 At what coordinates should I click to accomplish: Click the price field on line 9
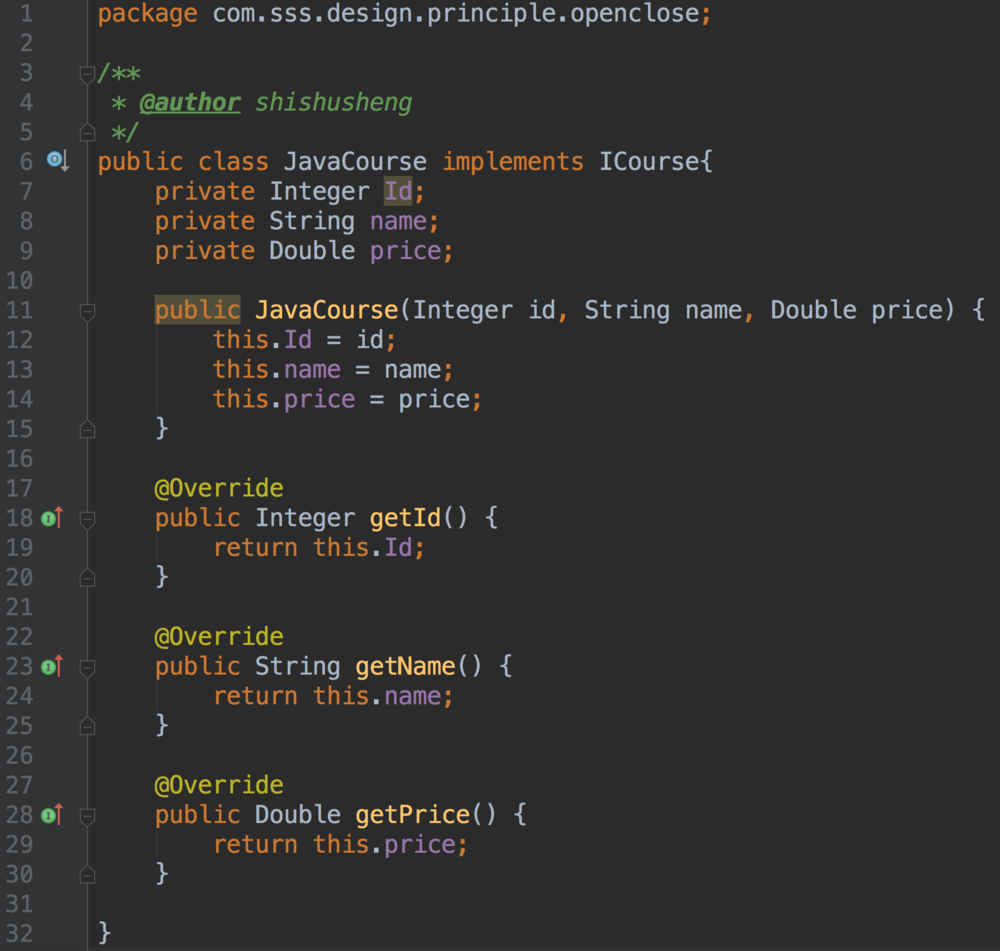click(406, 251)
